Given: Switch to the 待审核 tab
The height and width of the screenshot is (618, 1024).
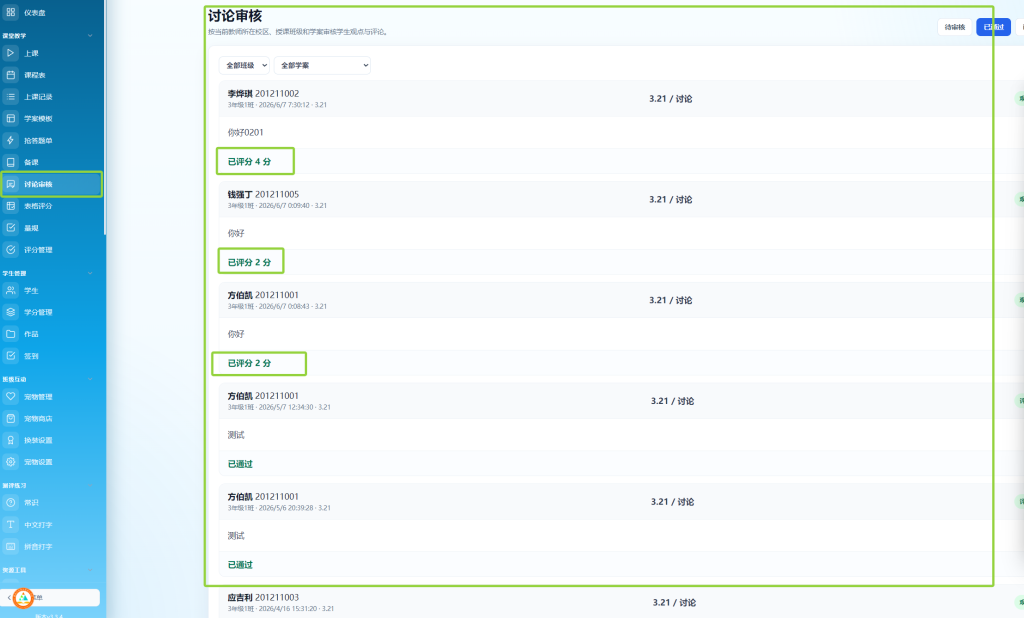Looking at the screenshot, I should (x=955, y=27).
